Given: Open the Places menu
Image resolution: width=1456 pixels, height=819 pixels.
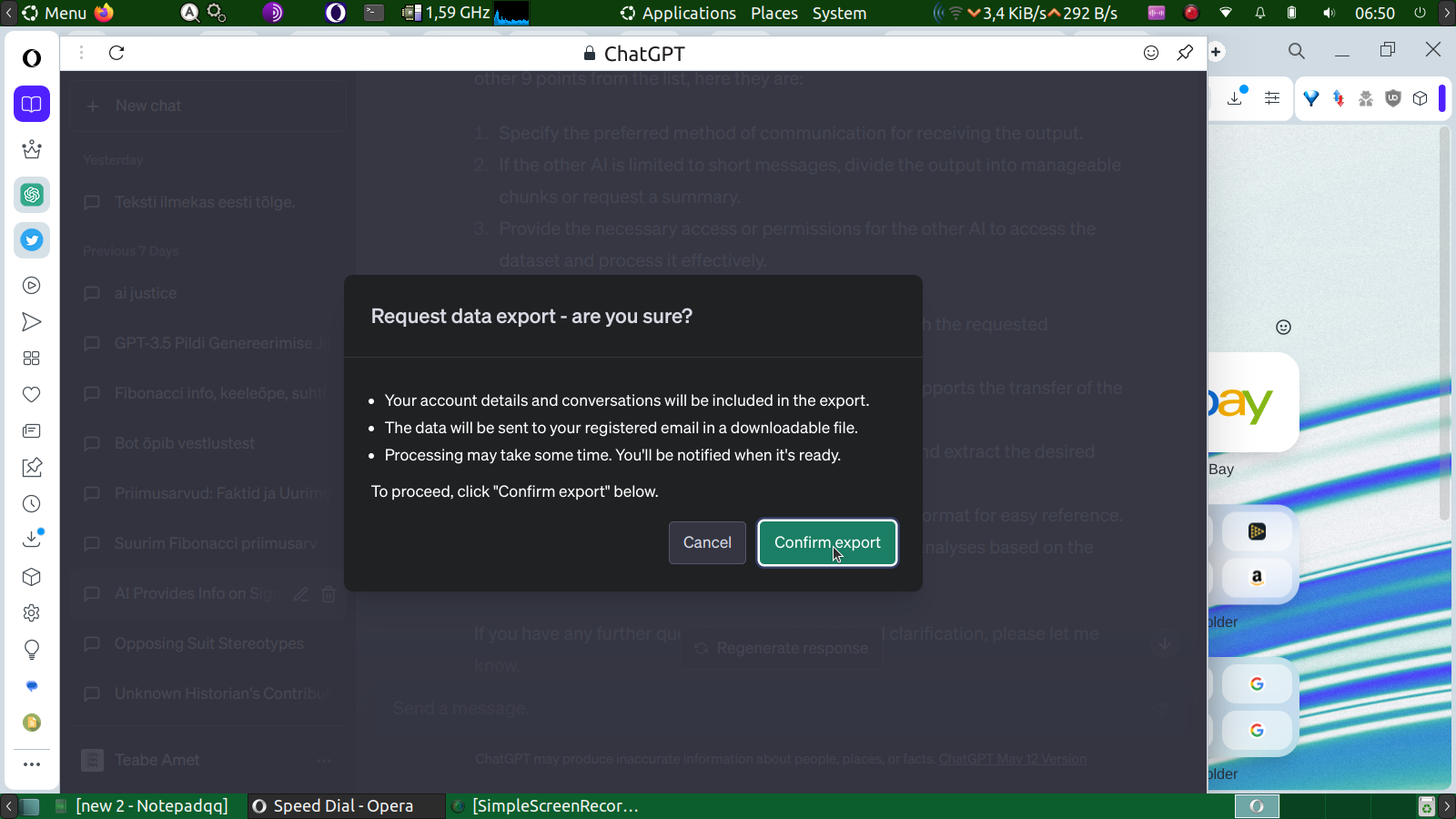Looking at the screenshot, I should pos(774,13).
